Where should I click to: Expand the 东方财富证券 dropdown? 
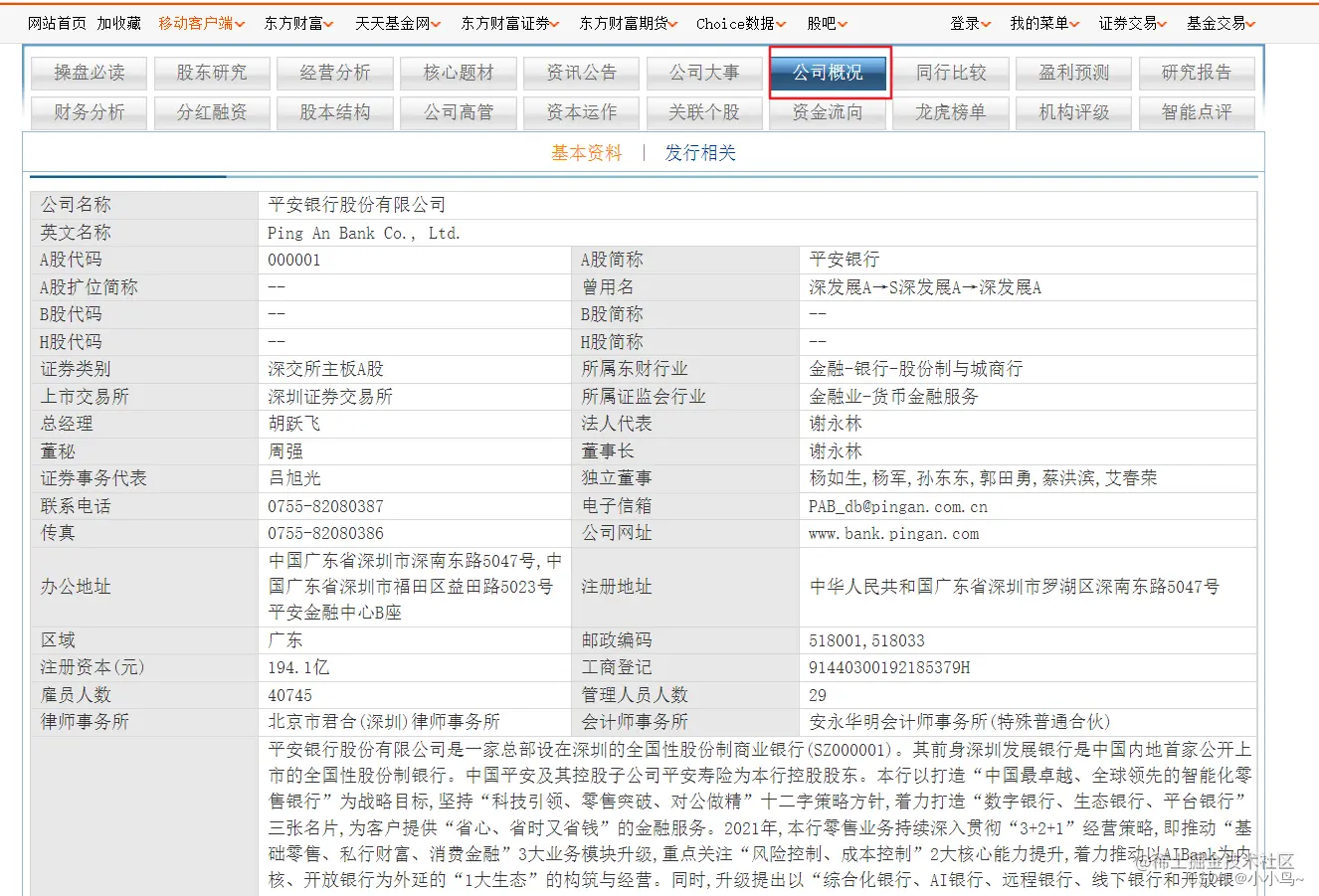point(510,23)
